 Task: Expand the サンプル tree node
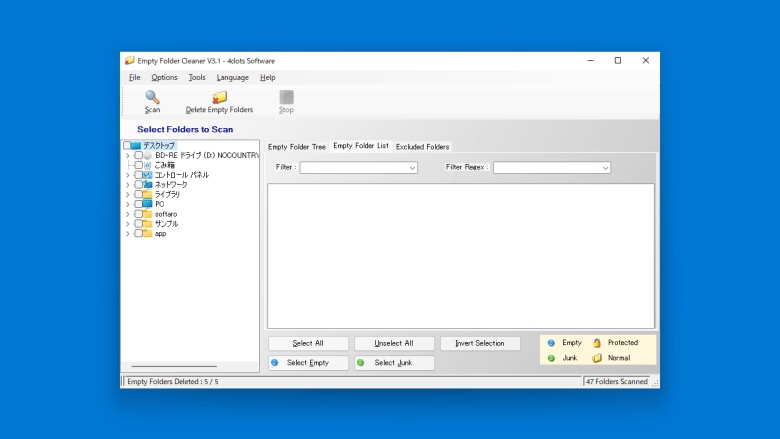(x=128, y=224)
